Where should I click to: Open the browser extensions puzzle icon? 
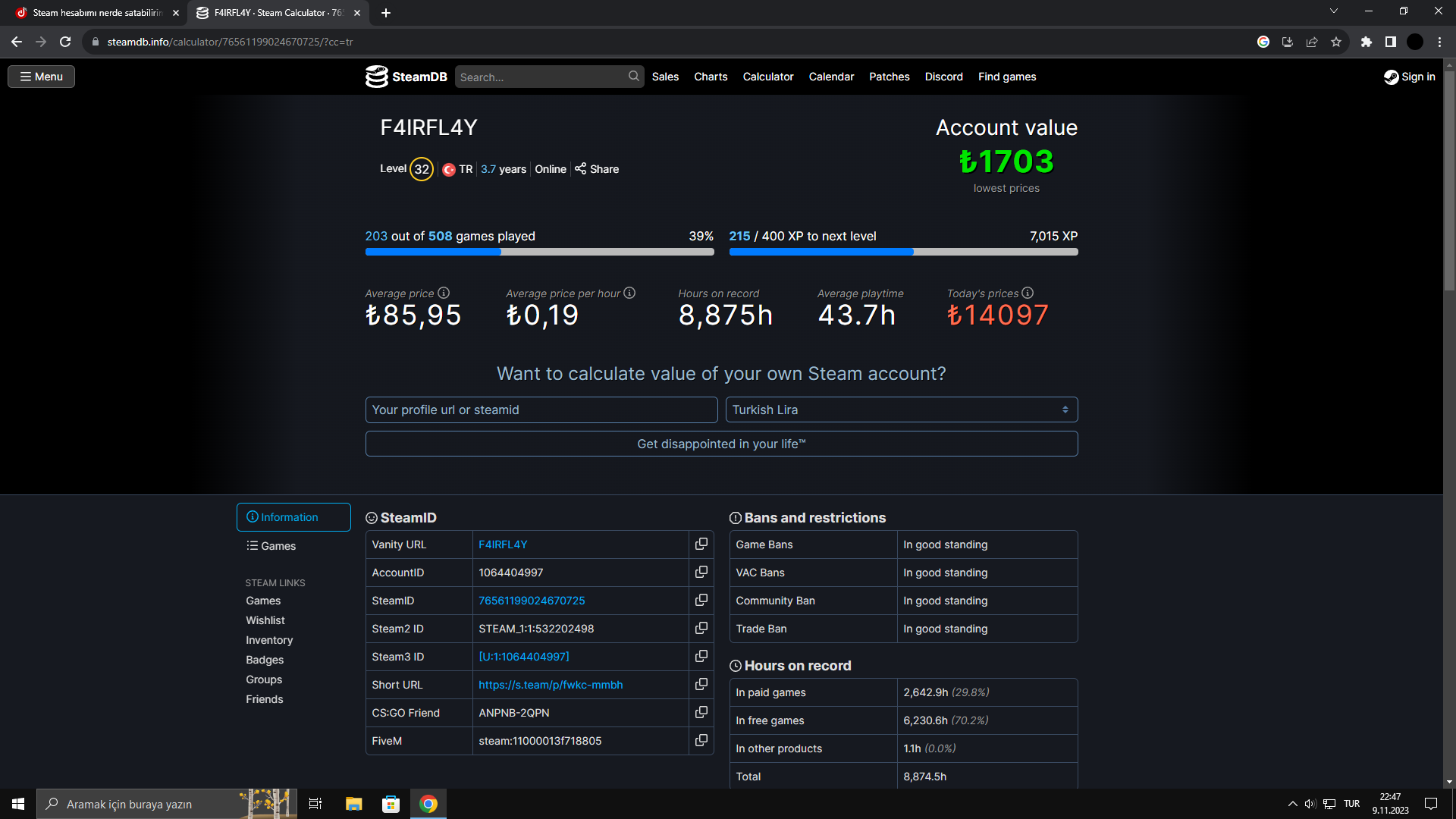1367,42
